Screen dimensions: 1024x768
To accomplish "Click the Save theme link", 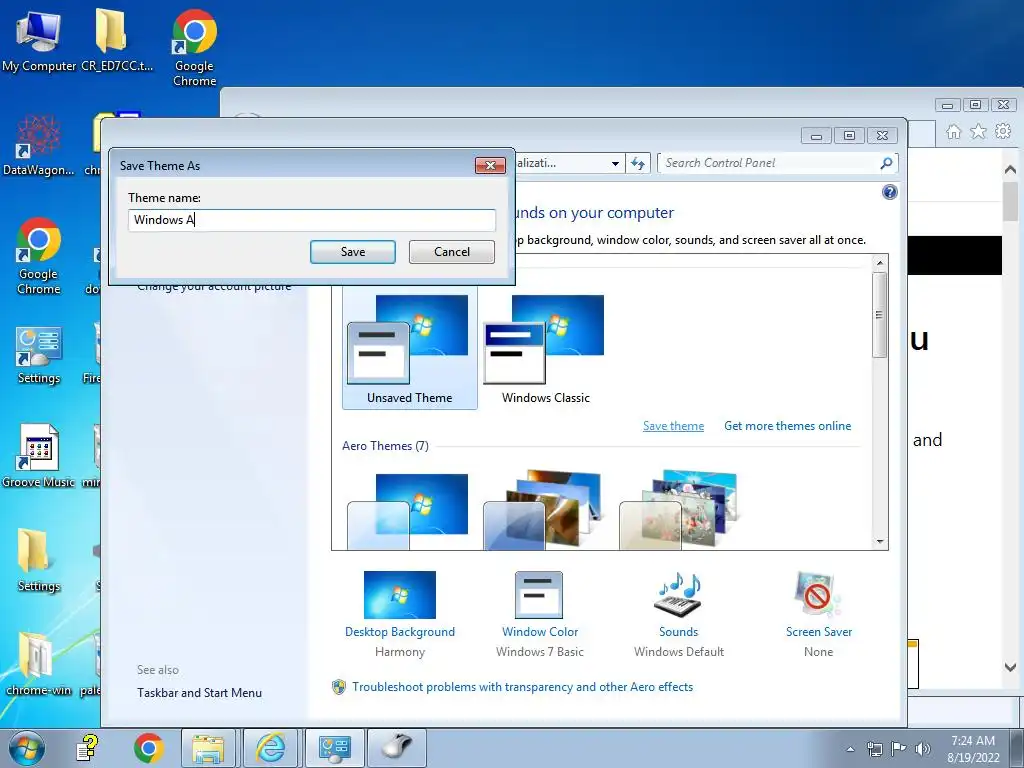I will 673,426.
